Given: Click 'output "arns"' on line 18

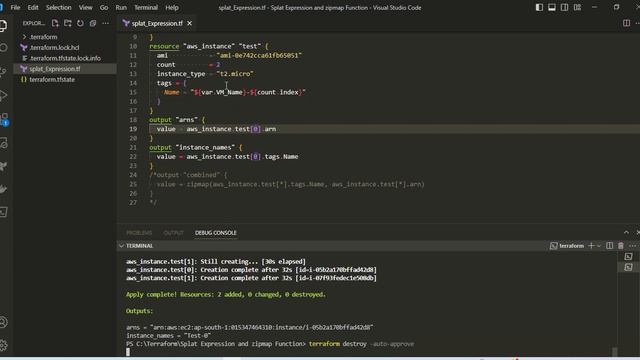Looking at the screenshot, I should [x=173, y=120].
